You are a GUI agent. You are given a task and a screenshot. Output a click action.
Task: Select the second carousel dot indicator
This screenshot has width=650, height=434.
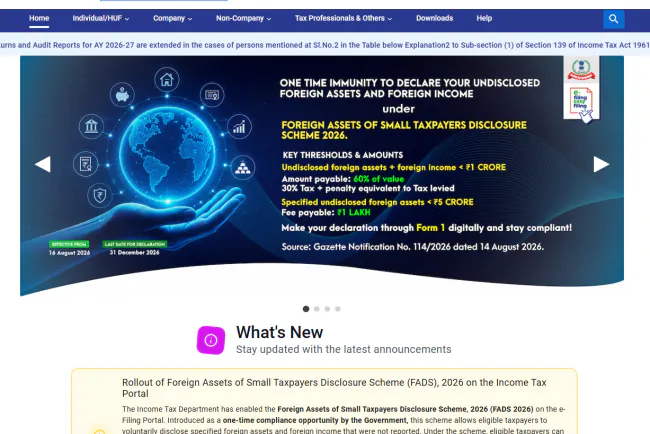(x=317, y=309)
